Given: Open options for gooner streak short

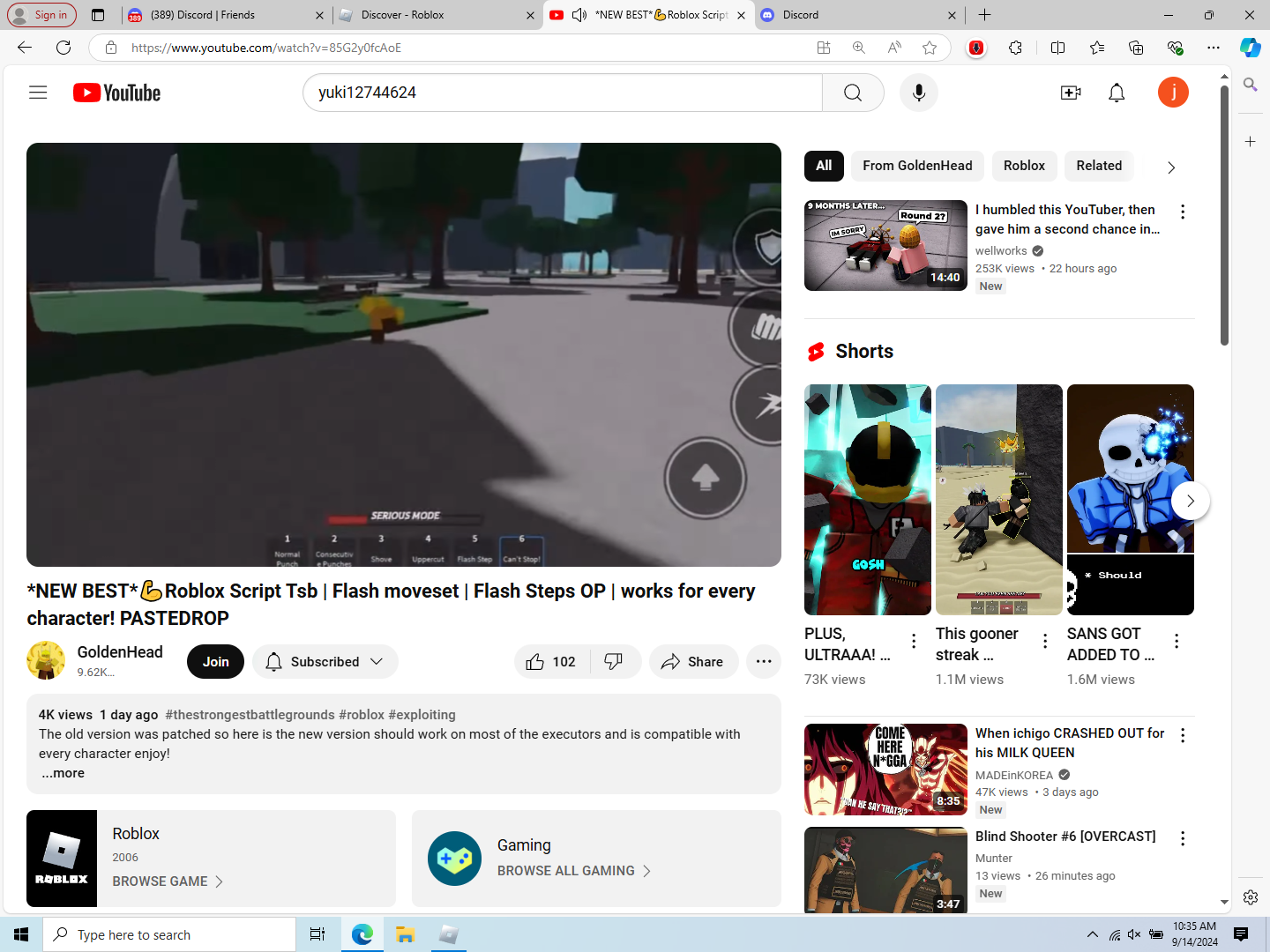Looking at the screenshot, I should (1045, 641).
